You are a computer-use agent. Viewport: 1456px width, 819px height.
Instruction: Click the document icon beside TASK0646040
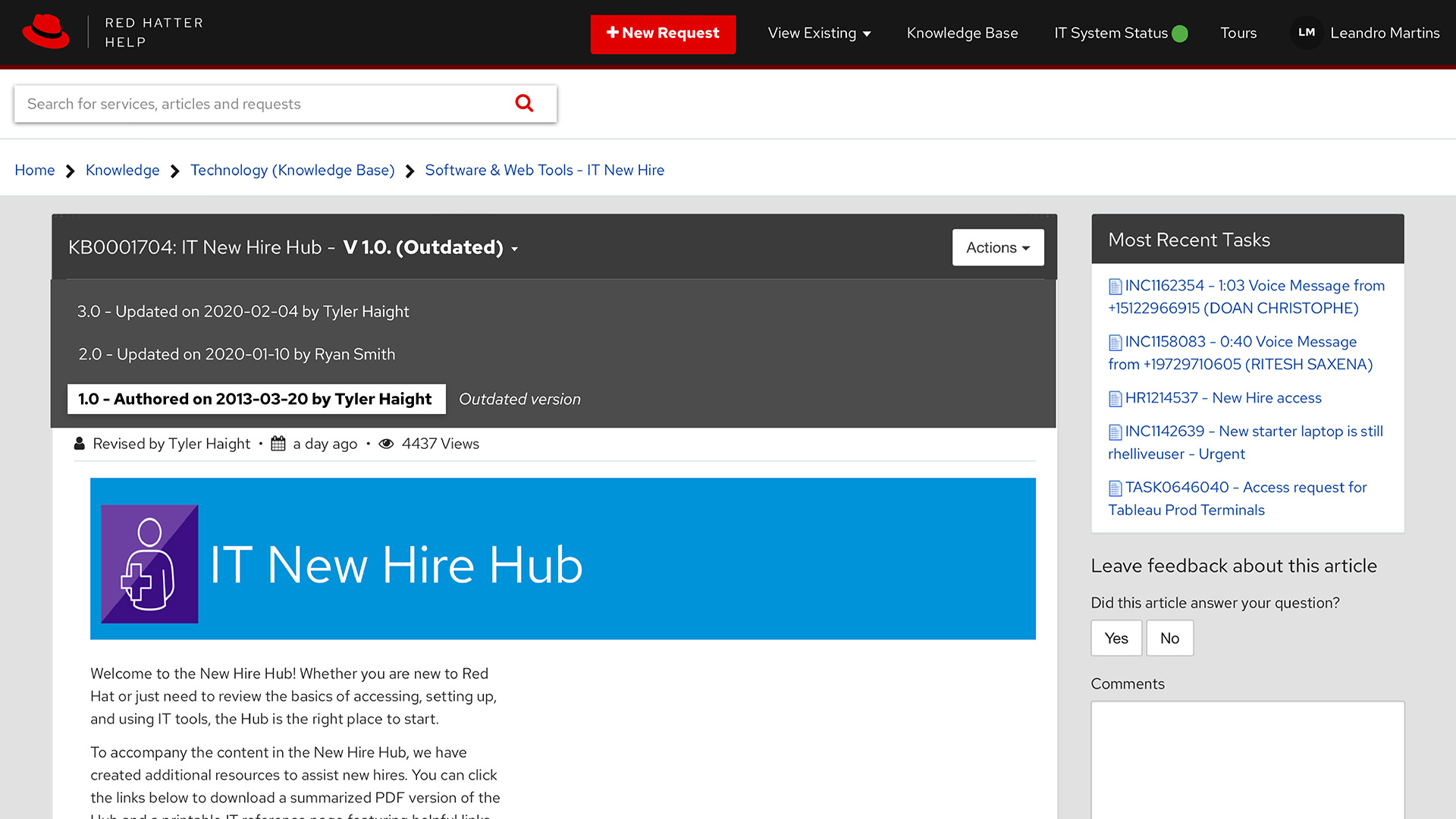1115,488
